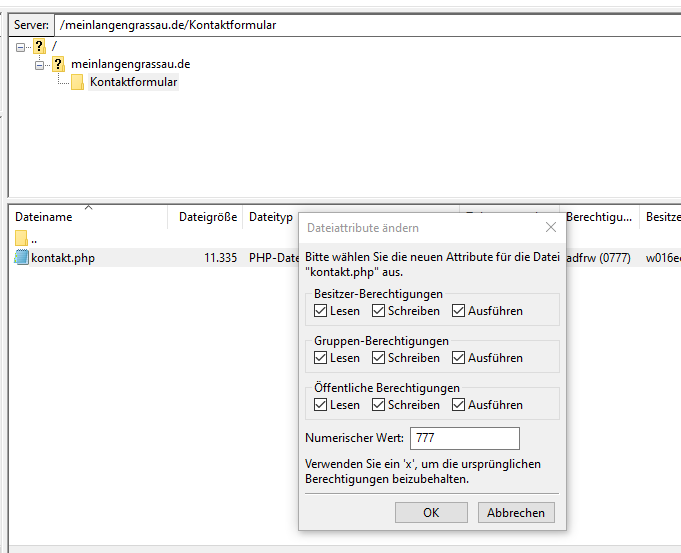Enable owner Lesen permission checkbox
Screen dimensions: 681x553
(x=321, y=311)
